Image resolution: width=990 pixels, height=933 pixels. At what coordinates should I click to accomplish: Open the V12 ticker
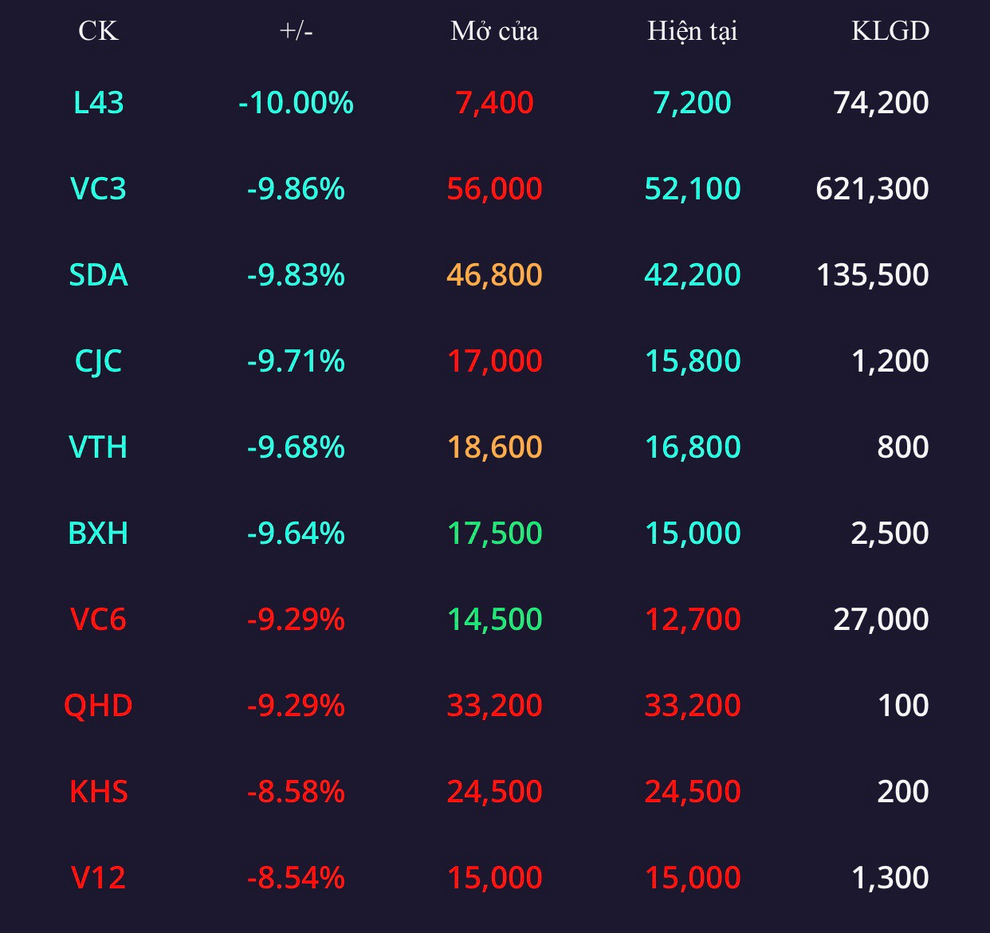click(x=98, y=877)
